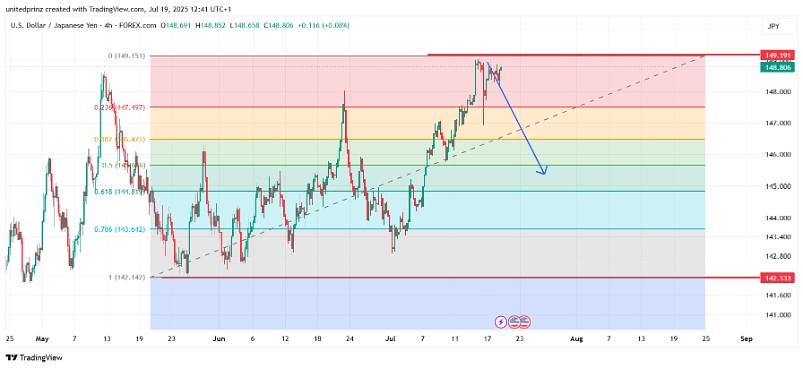The height and width of the screenshot is (368, 803).
Task: Click the May label on time axis
Action: click(43, 338)
